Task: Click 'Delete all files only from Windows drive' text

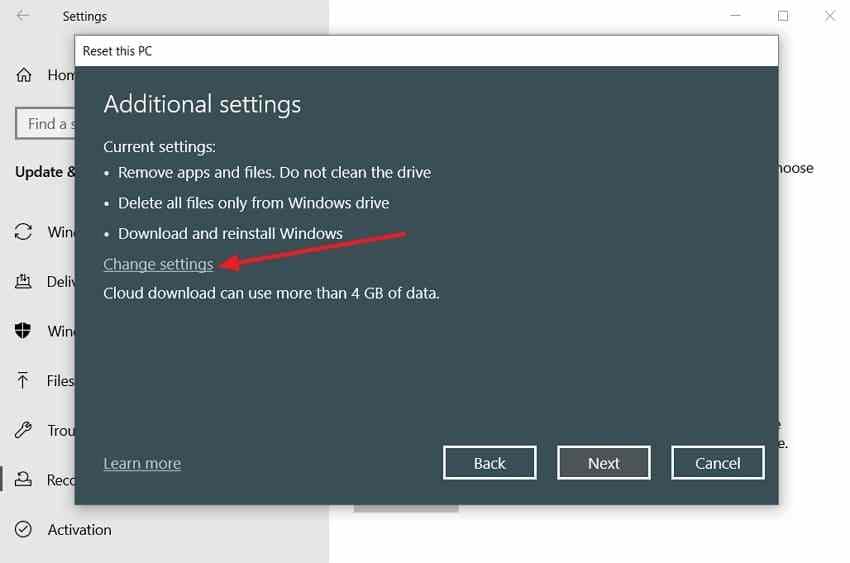Action: (x=254, y=203)
